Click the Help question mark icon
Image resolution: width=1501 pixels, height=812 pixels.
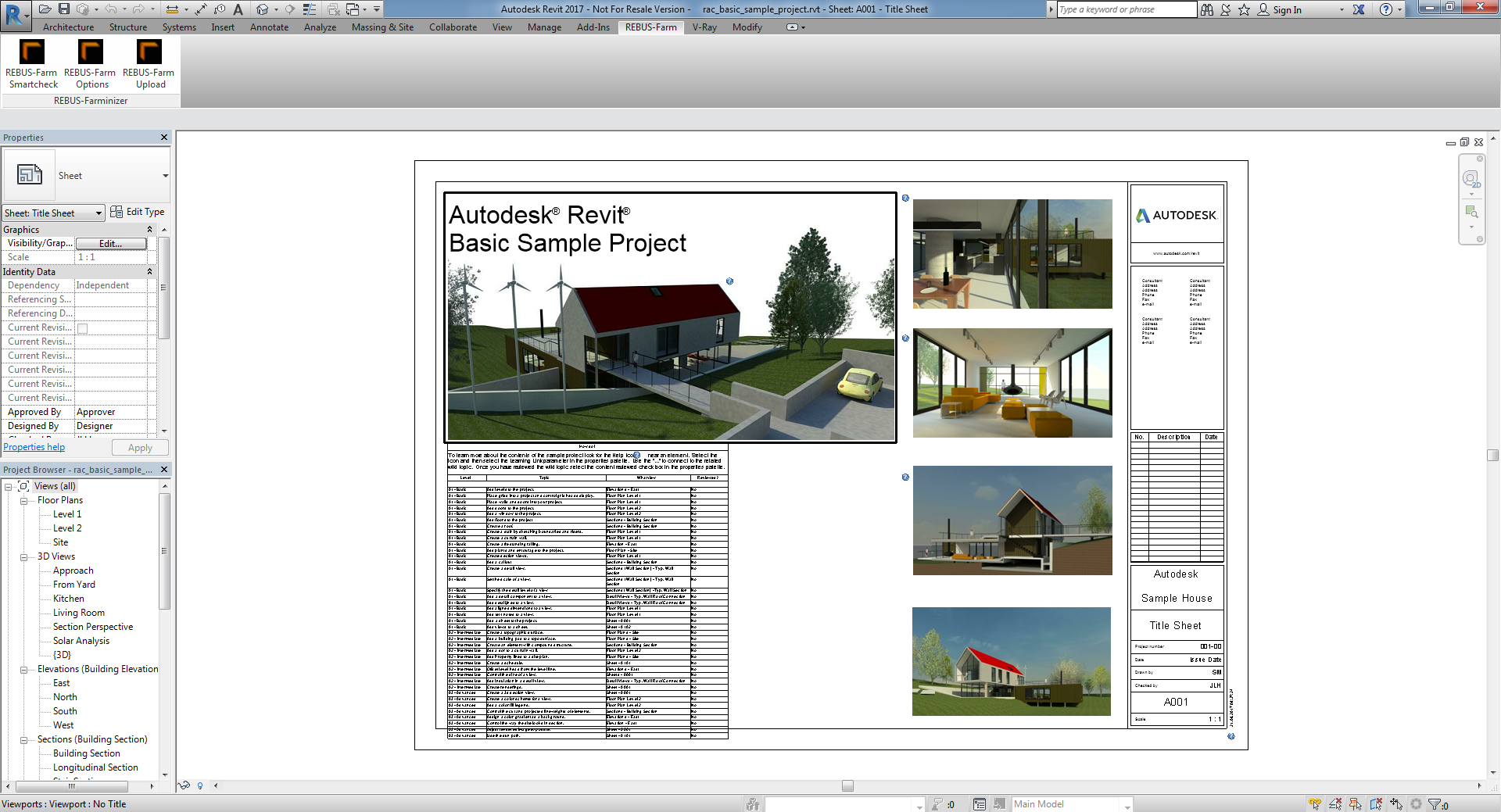click(x=1385, y=9)
